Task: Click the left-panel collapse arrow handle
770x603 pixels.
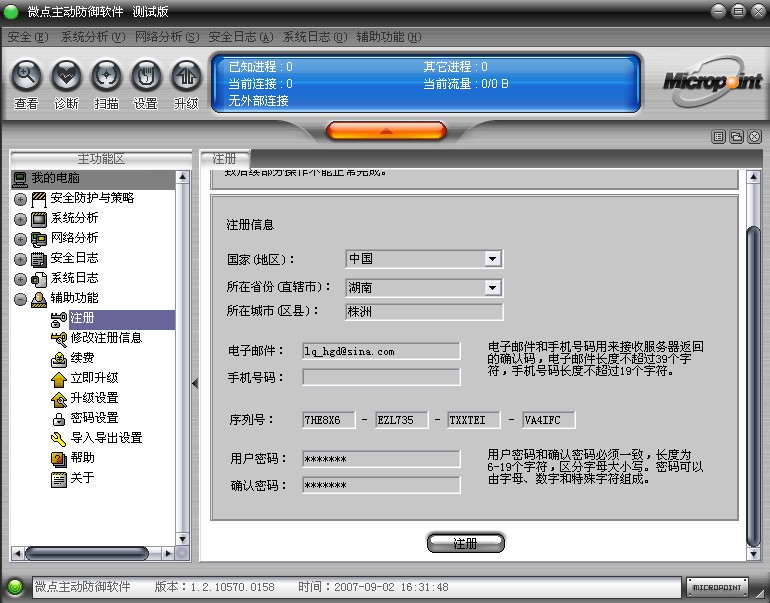Action: point(195,383)
